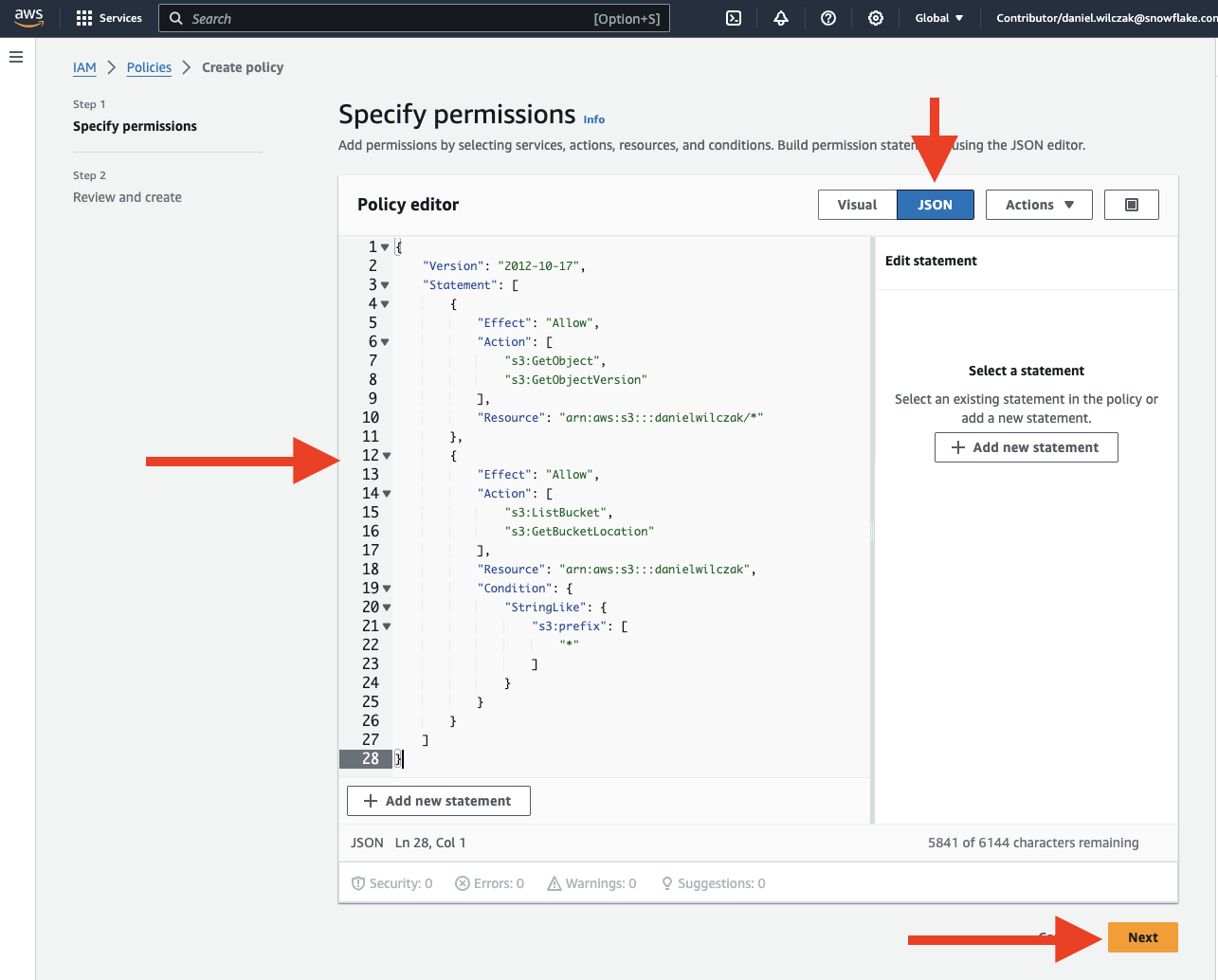Click the AWS logo home icon
The height and width of the screenshot is (980, 1218).
28,18
